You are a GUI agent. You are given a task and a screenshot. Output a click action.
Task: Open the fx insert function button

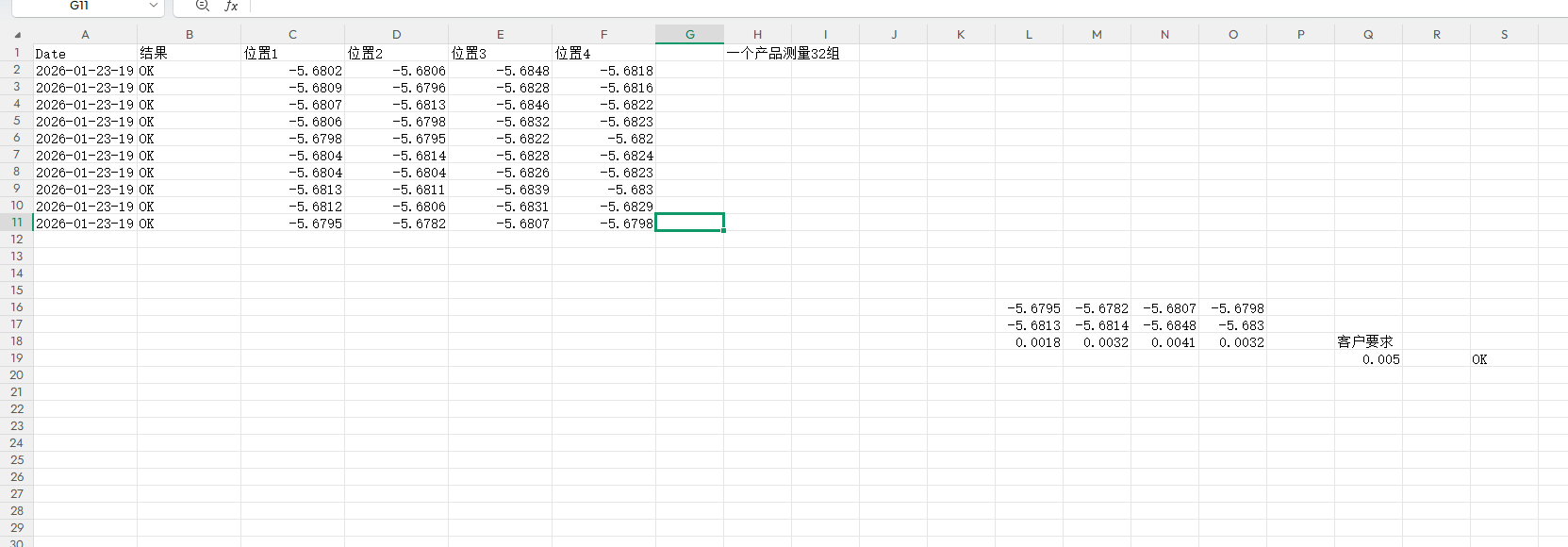click(231, 6)
